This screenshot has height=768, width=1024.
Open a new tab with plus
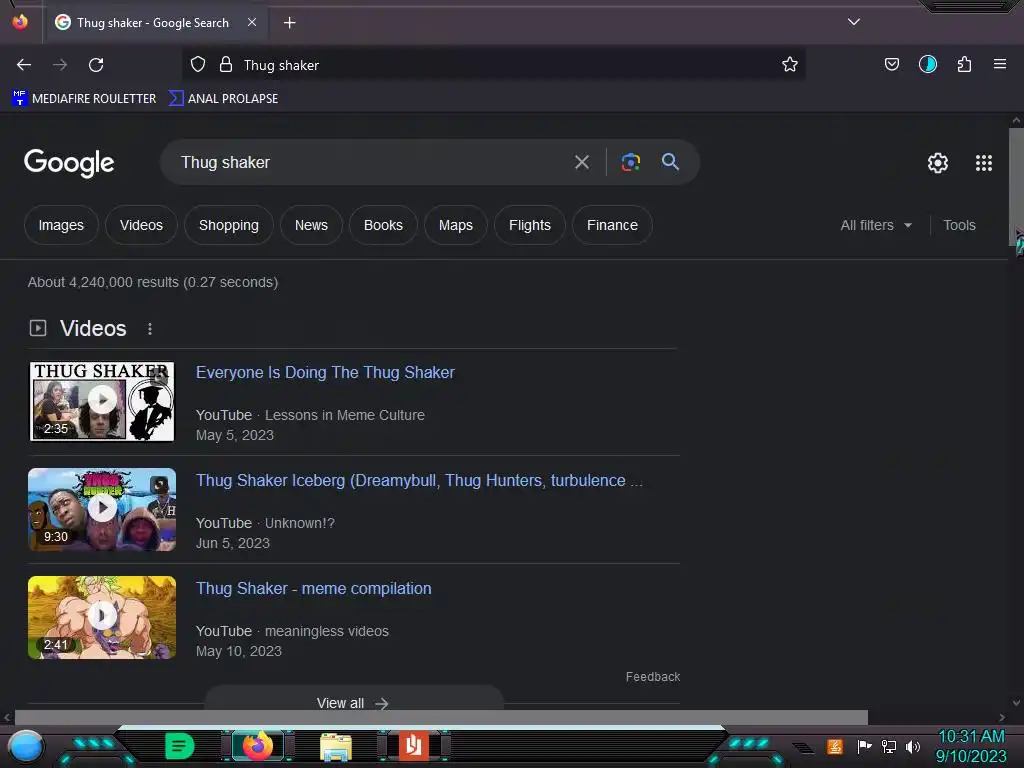[289, 23]
